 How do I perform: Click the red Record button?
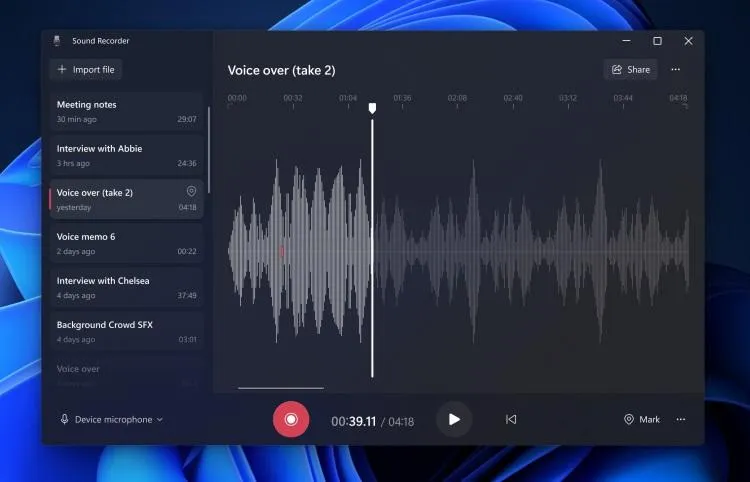pyautogui.click(x=291, y=419)
